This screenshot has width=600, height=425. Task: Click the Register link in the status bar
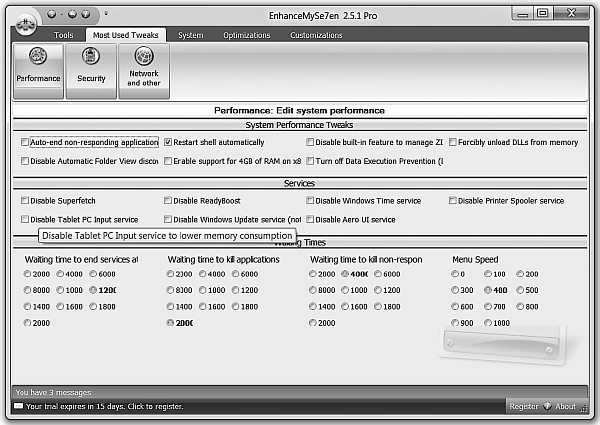point(523,406)
